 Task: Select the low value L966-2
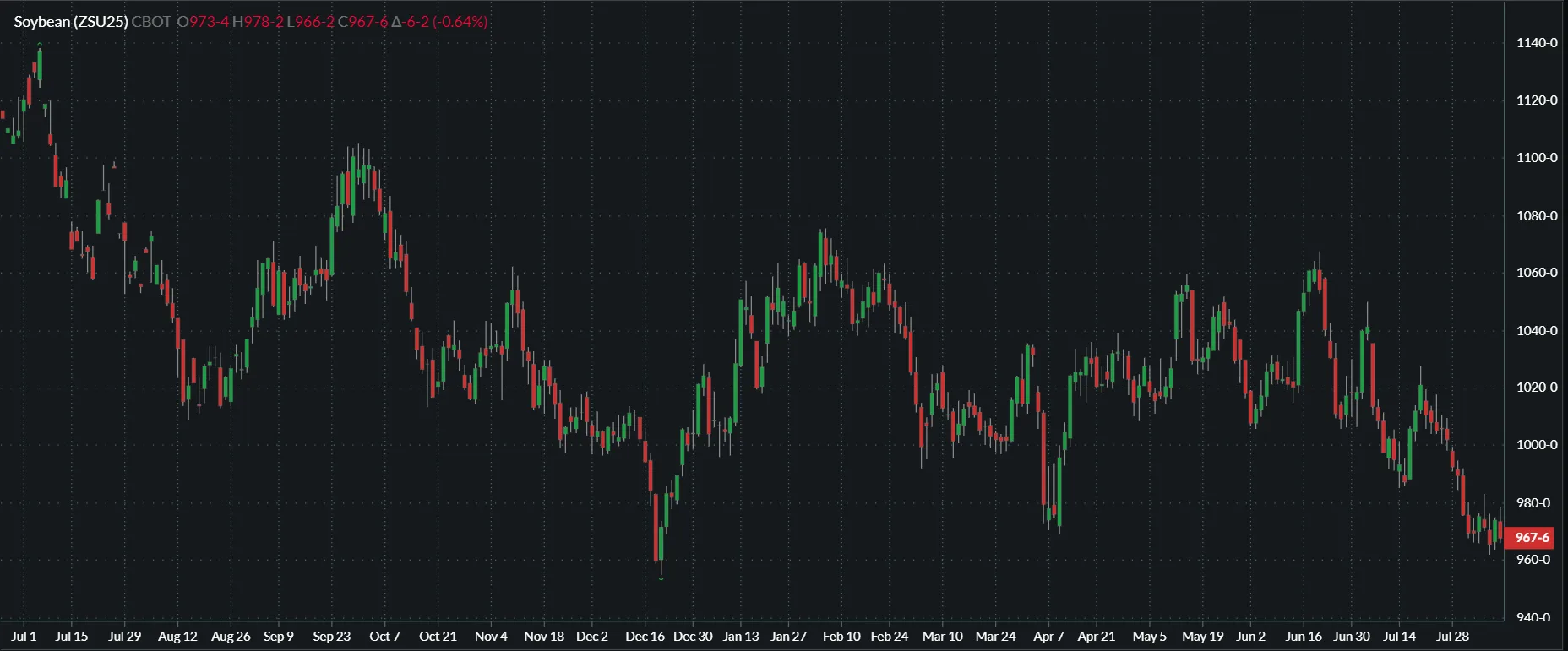[310, 22]
